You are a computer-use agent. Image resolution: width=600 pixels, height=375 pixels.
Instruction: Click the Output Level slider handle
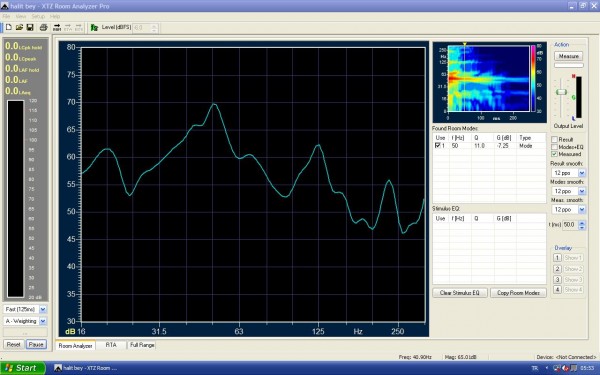561,92
